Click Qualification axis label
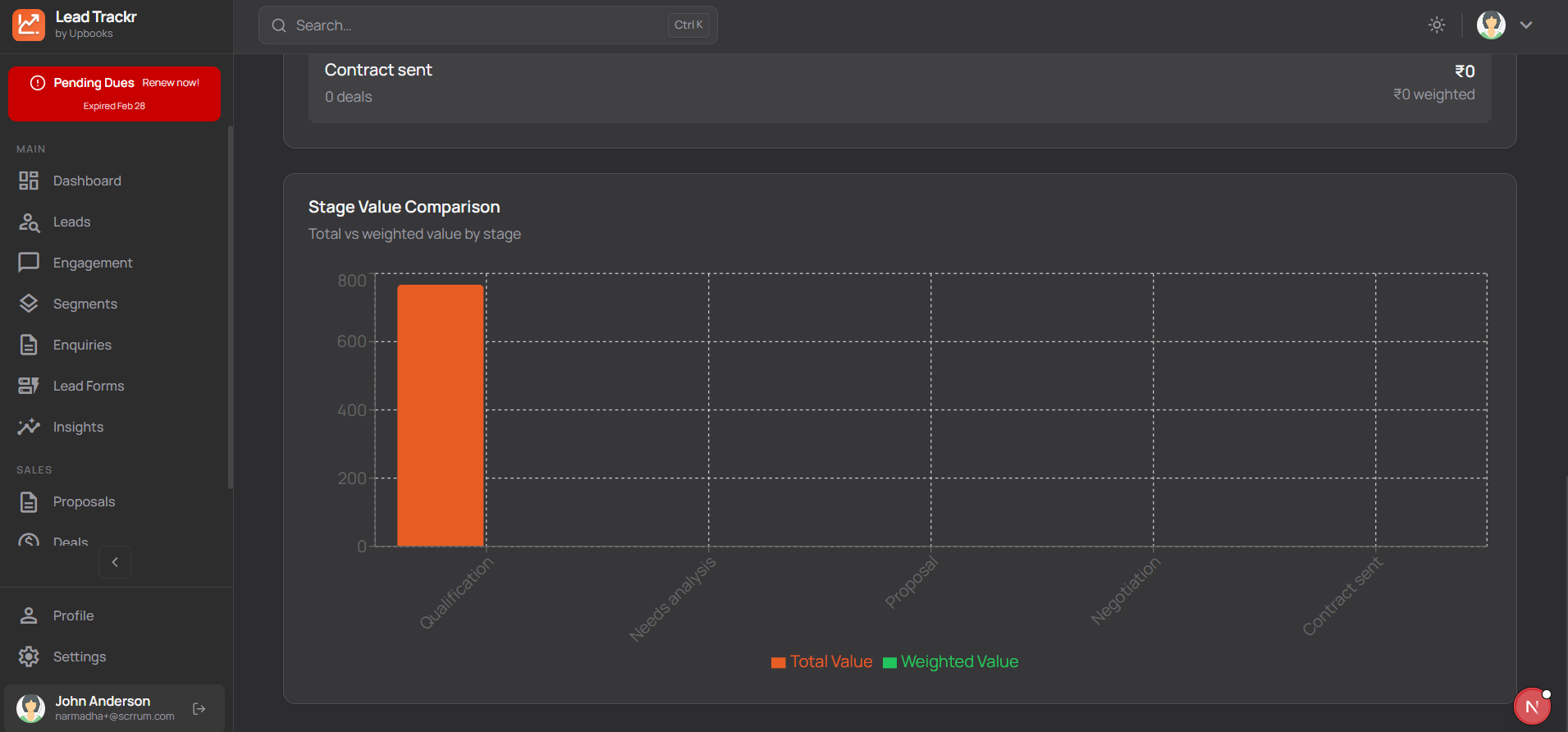 coord(456,592)
